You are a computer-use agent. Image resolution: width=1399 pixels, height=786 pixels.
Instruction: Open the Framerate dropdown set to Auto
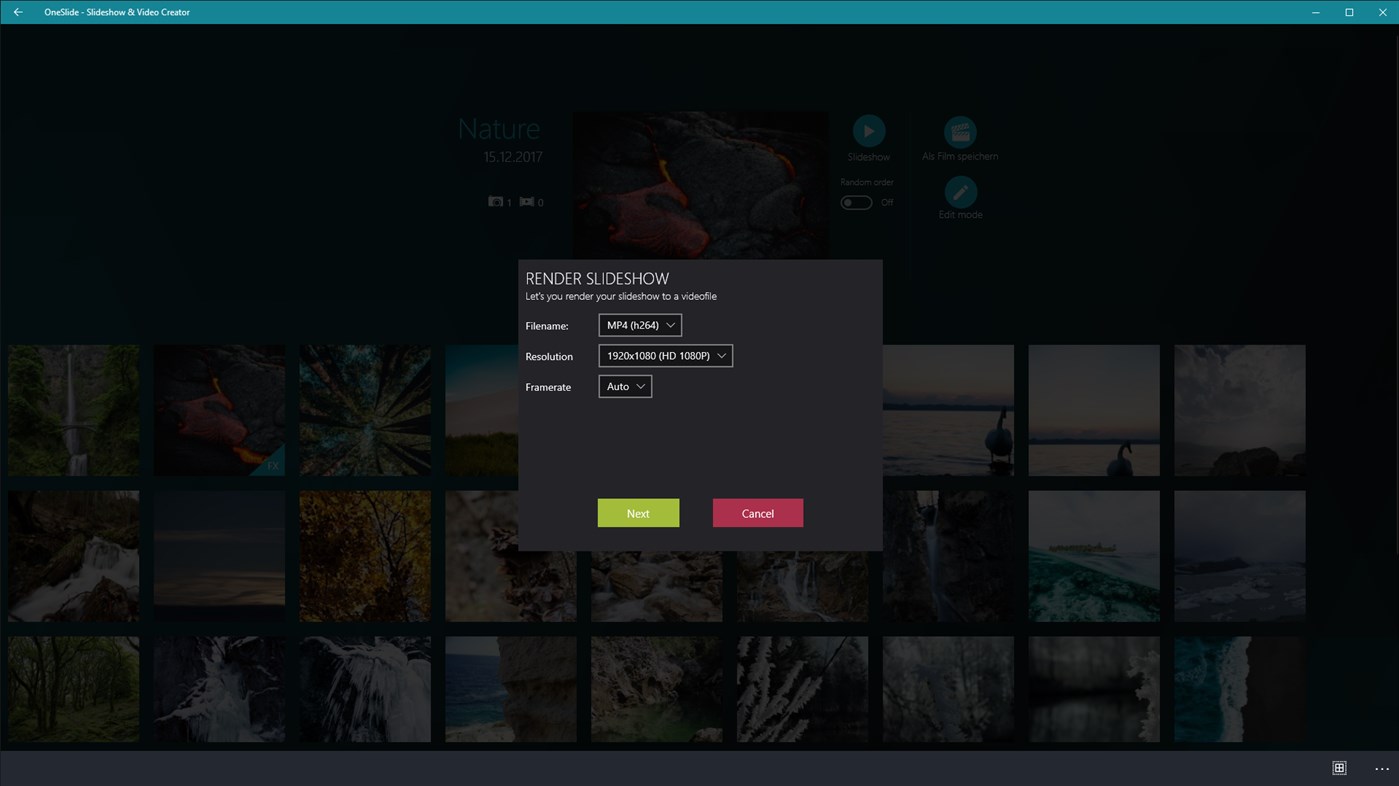pyautogui.click(x=624, y=386)
